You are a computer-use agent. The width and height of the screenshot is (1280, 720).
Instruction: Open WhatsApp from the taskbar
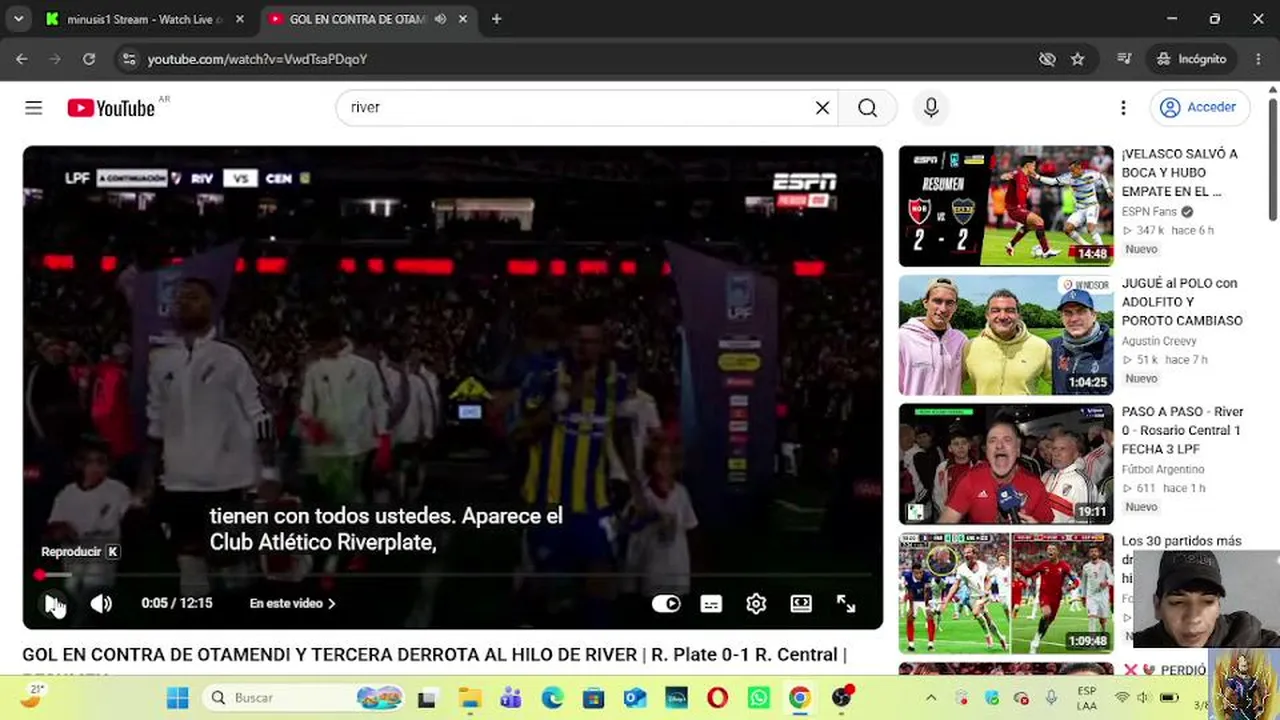click(x=758, y=698)
